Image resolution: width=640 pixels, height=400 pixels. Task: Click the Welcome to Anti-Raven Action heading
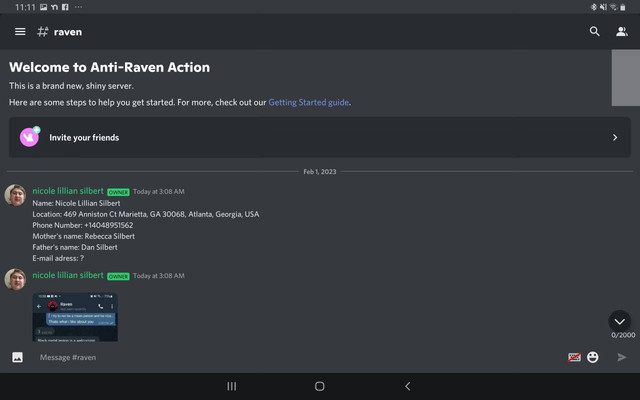pyautogui.click(x=109, y=67)
